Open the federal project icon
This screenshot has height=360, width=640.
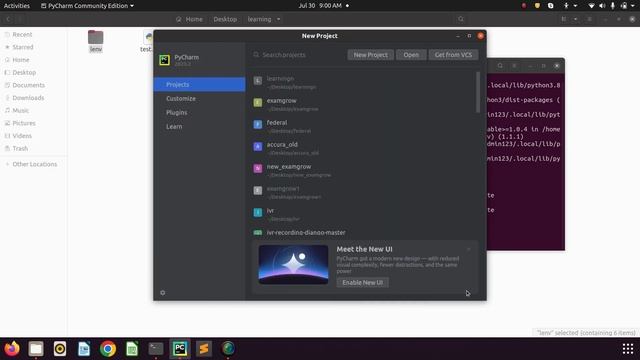tap(258, 124)
